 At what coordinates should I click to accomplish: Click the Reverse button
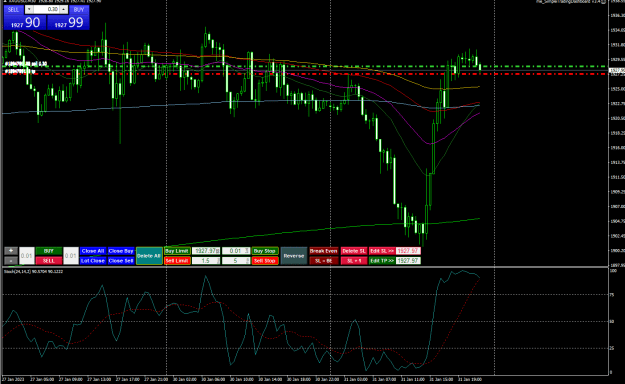coord(294,256)
